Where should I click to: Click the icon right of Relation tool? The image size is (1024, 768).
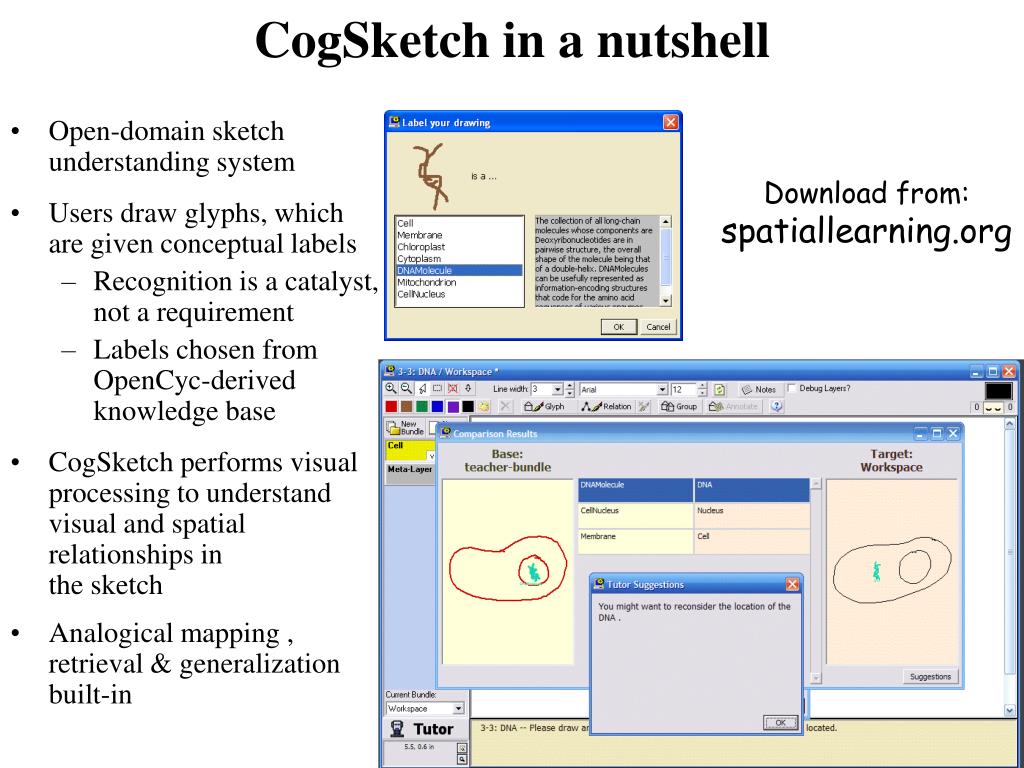point(644,406)
